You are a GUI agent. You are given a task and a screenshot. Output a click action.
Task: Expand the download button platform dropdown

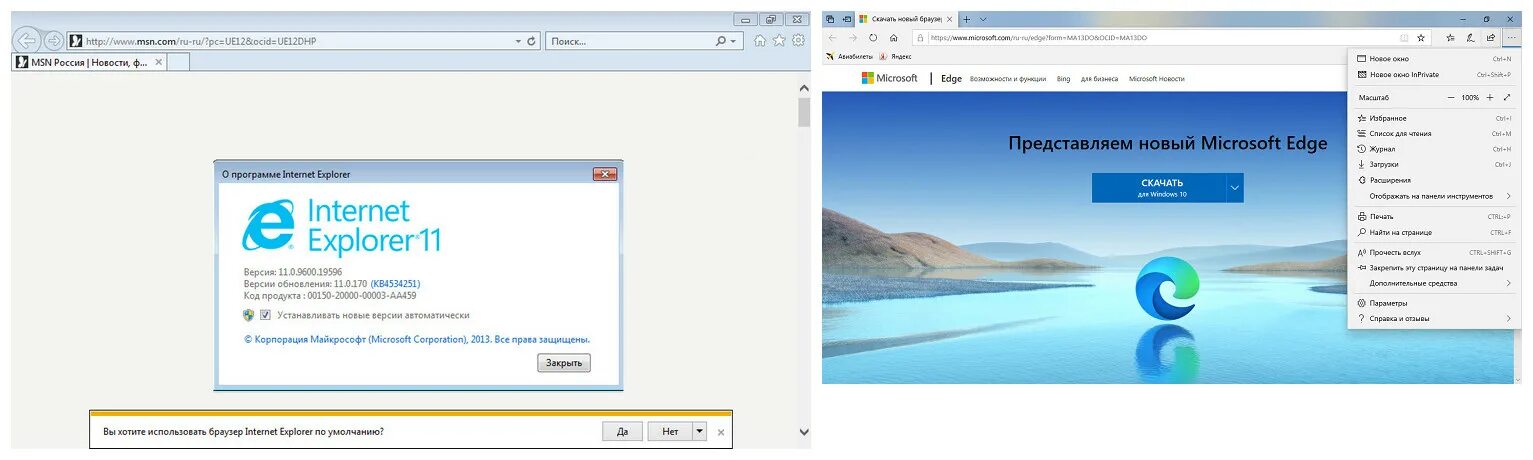[1235, 188]
